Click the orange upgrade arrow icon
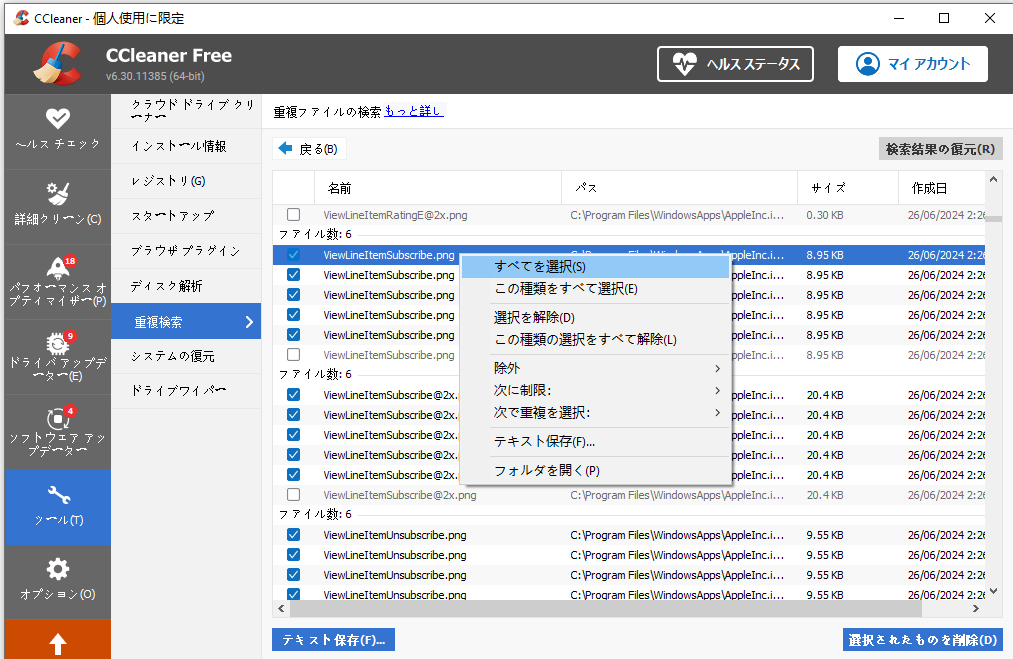This screenshot has height=659, width=1013. pos(57,644)
